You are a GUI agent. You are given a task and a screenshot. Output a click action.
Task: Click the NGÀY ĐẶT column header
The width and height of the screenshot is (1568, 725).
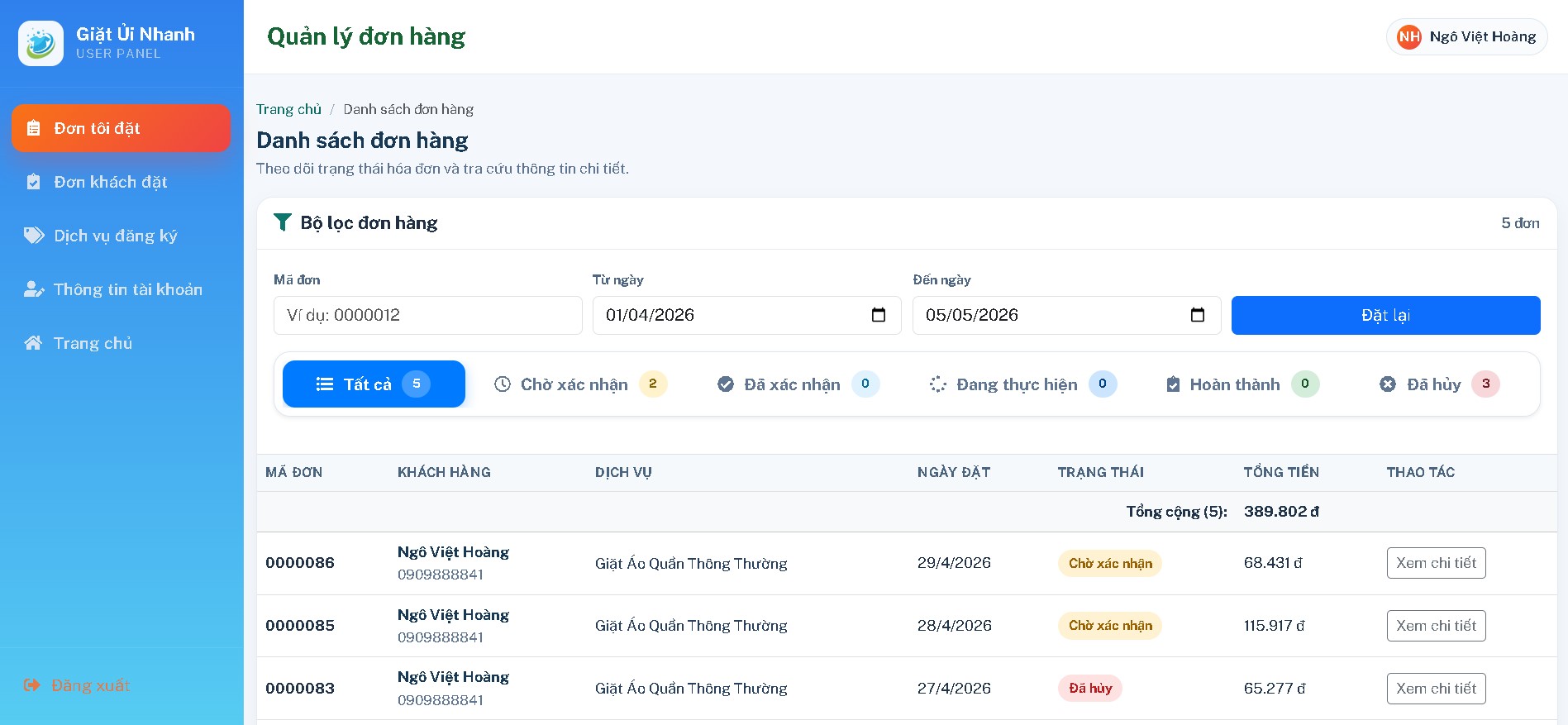(954, 473)
